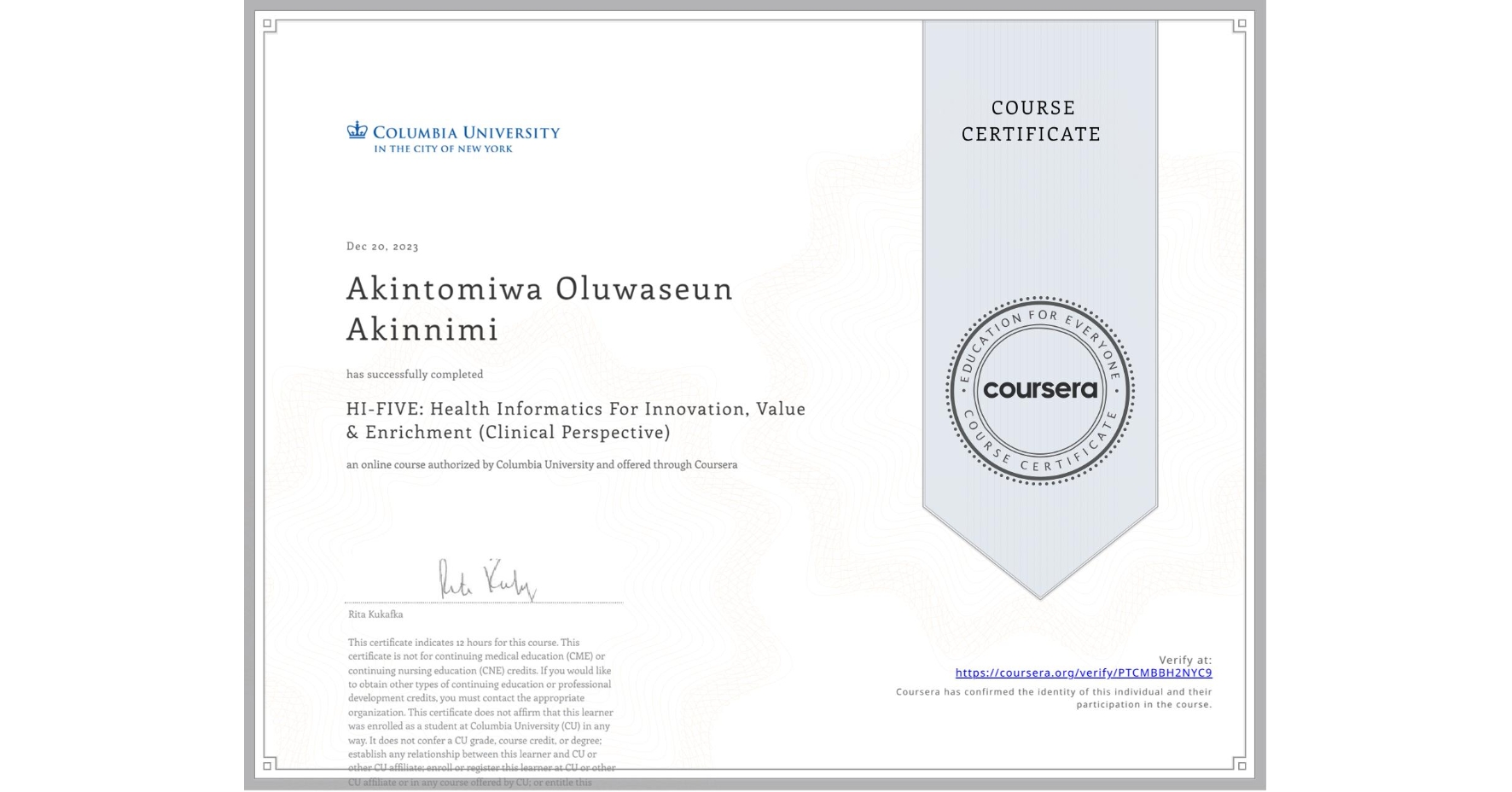Click the Coursera seal badge
This screenshot has height=792, width=1512.
pyautogui.click(x=1039, y=391)
